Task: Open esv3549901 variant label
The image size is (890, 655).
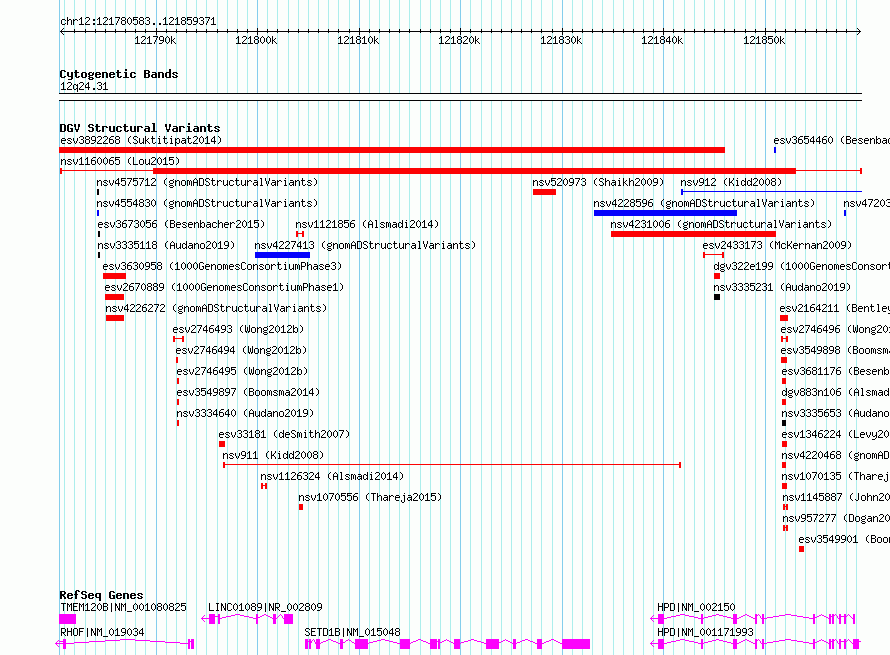Action: [x=844, y=539]
